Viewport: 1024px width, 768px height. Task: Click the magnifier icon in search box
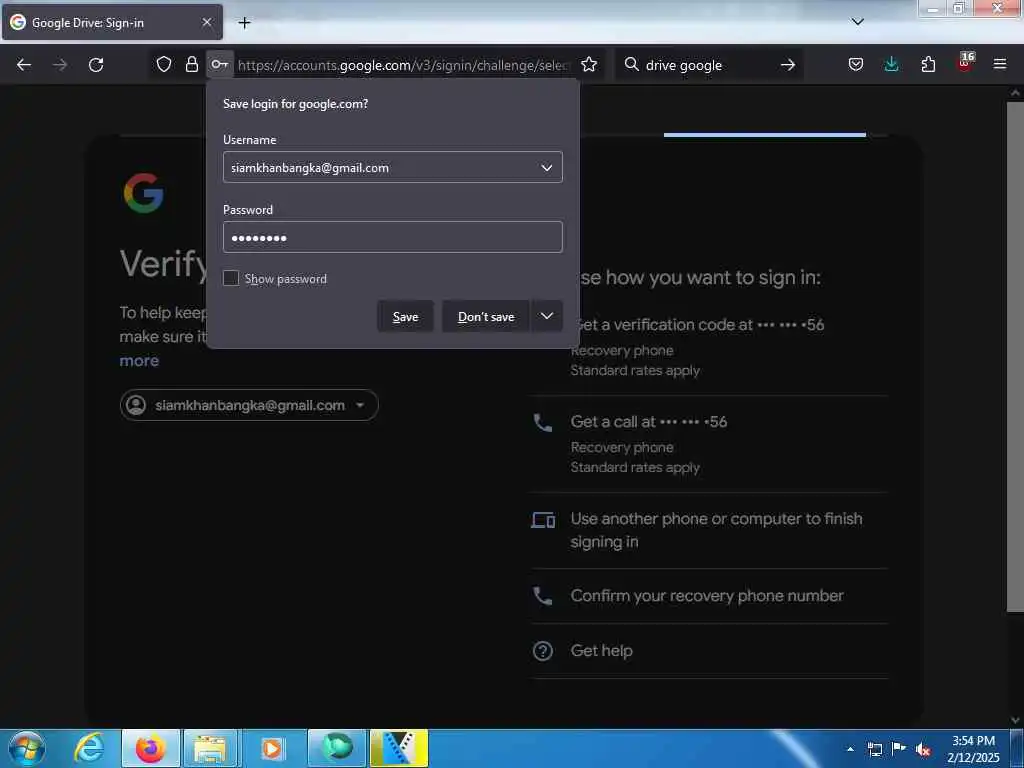pos(631,64)
